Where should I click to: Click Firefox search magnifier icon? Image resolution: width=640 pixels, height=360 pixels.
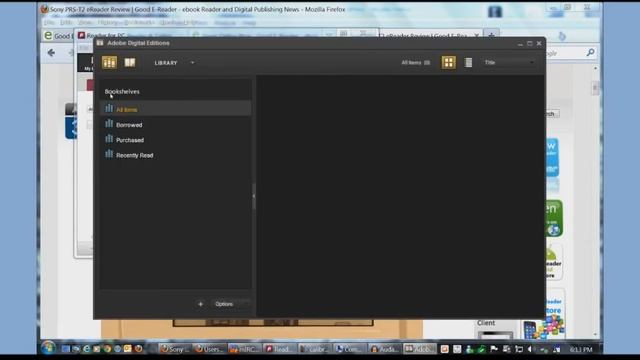(590, 52)
